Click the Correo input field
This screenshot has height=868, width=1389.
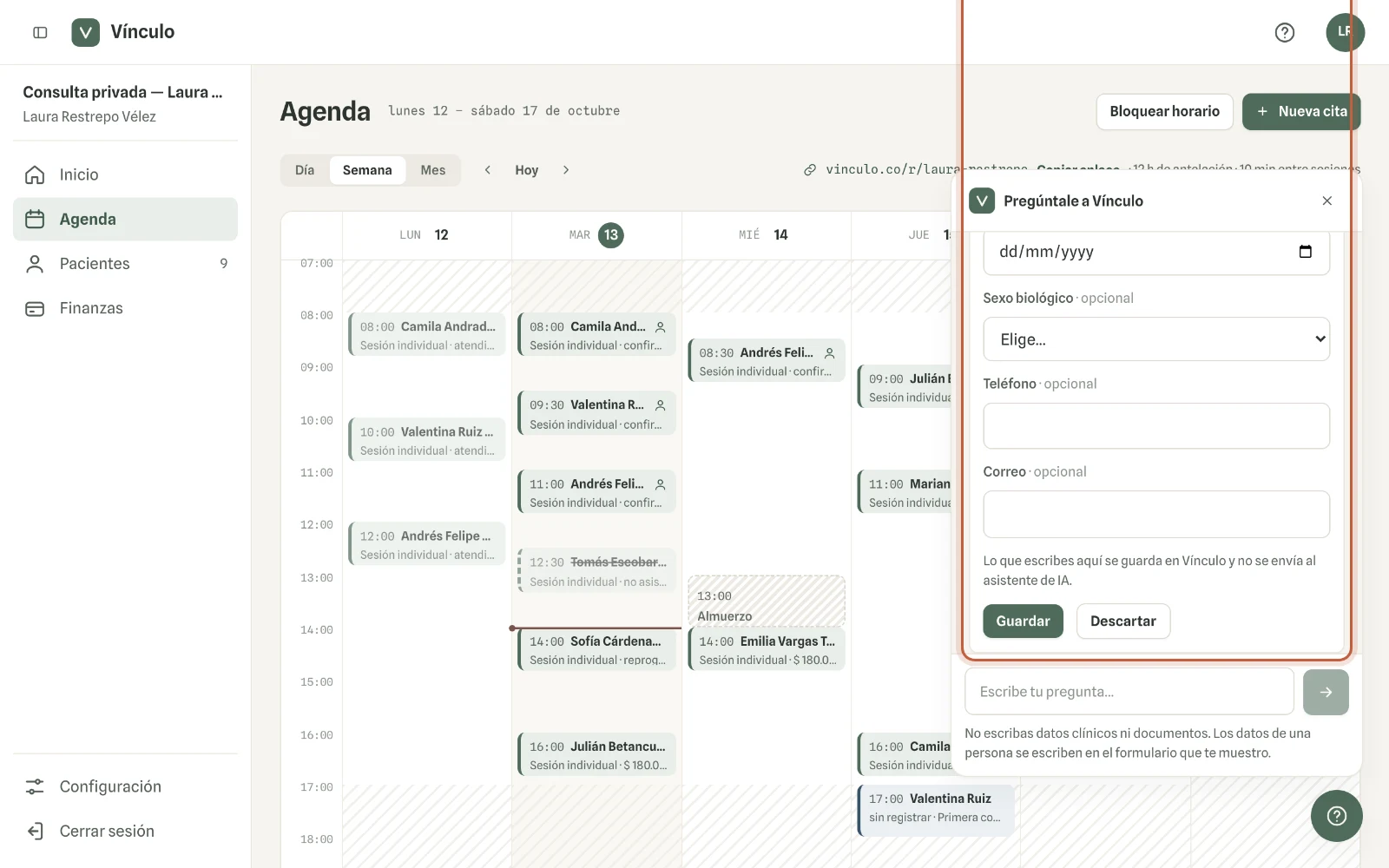[1156, 514]
